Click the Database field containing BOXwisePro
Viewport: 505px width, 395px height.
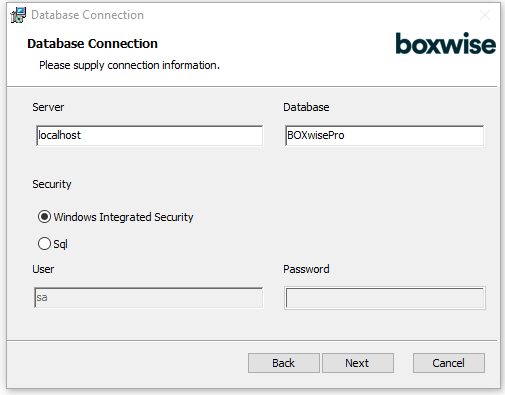pyautogui.click(x=385, y=135)
